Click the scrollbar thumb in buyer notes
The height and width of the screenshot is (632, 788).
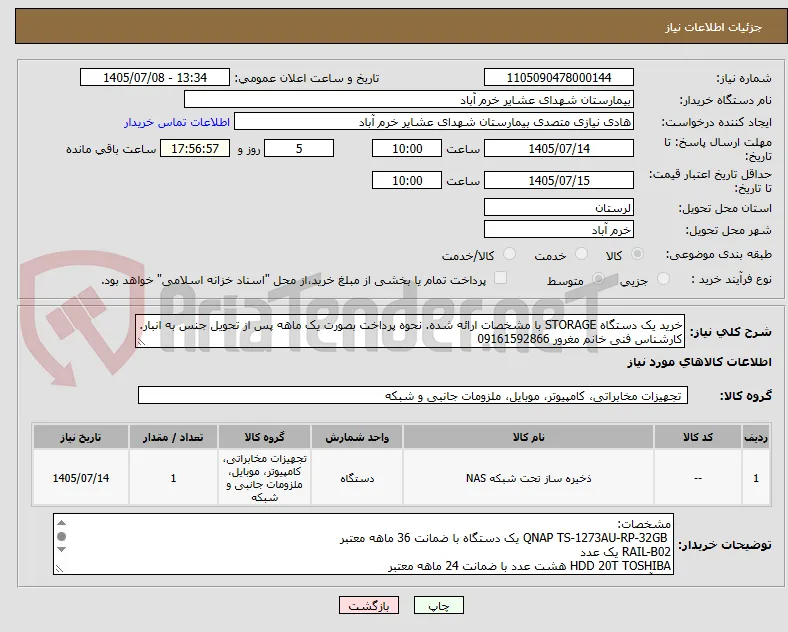tap(61, 537)
